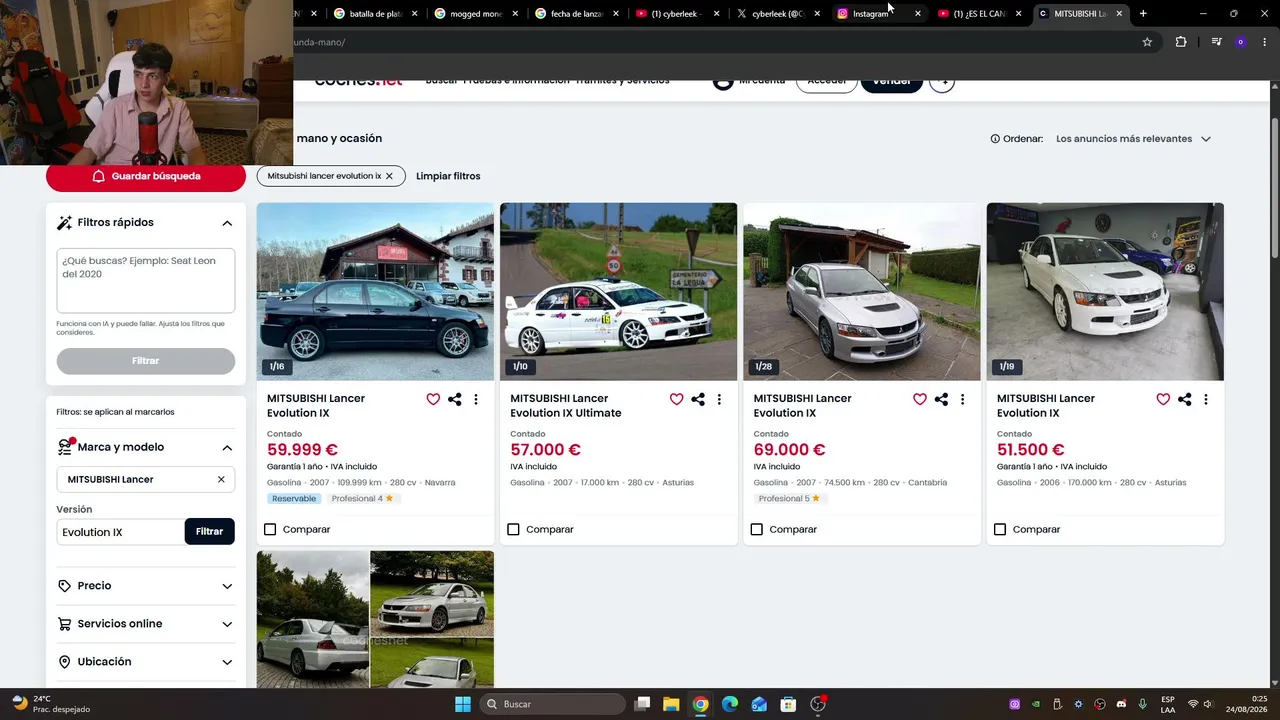Clear the MITSUBISHI Lancer model field

click(x=221, y=479)
